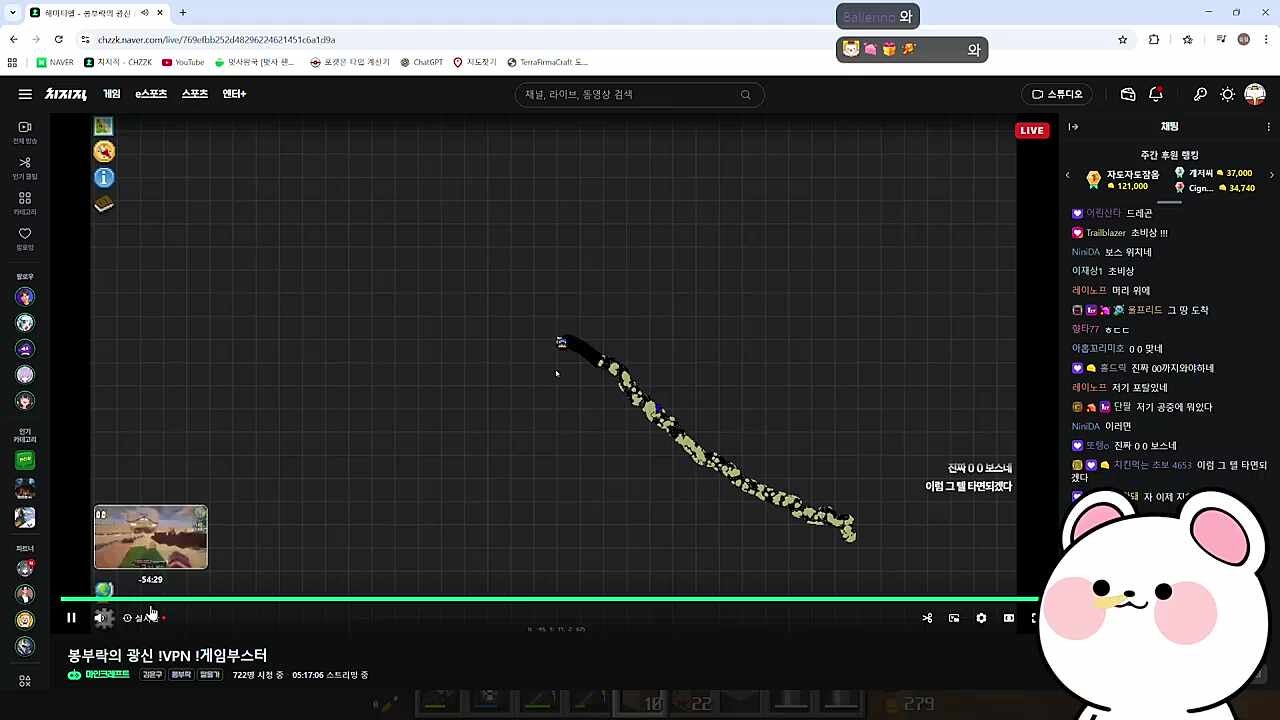Toggle light/dark theme with the sun icon

click(1227, 94)
